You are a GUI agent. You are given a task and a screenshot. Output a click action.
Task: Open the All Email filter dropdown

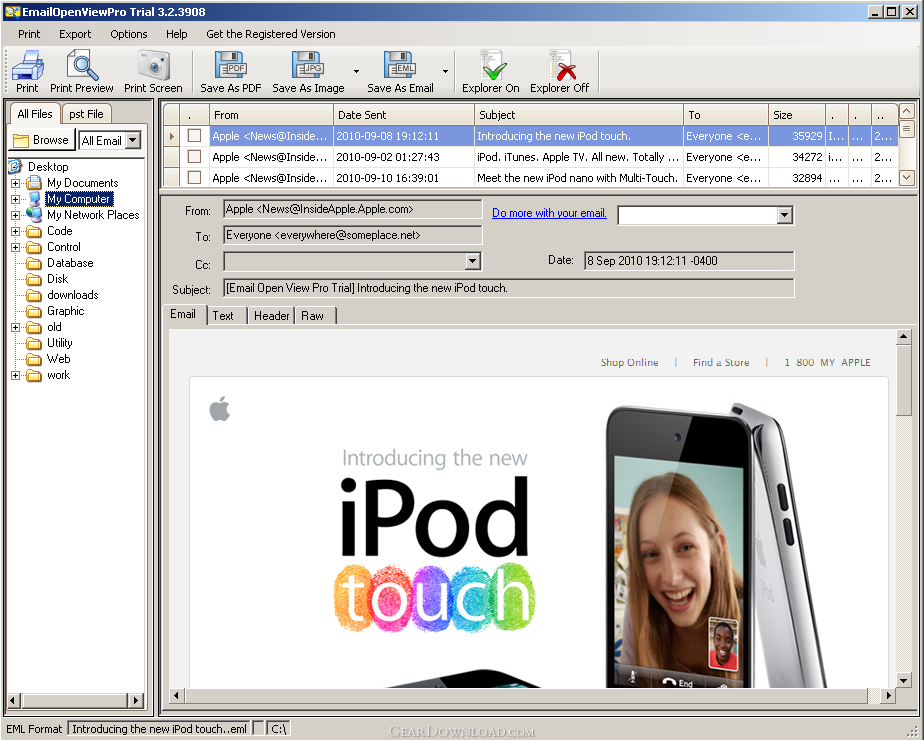133,140
